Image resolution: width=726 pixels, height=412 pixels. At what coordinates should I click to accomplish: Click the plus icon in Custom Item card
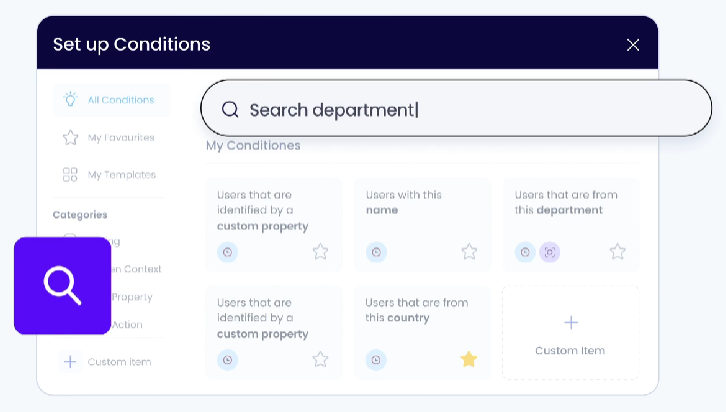(571, 322)
